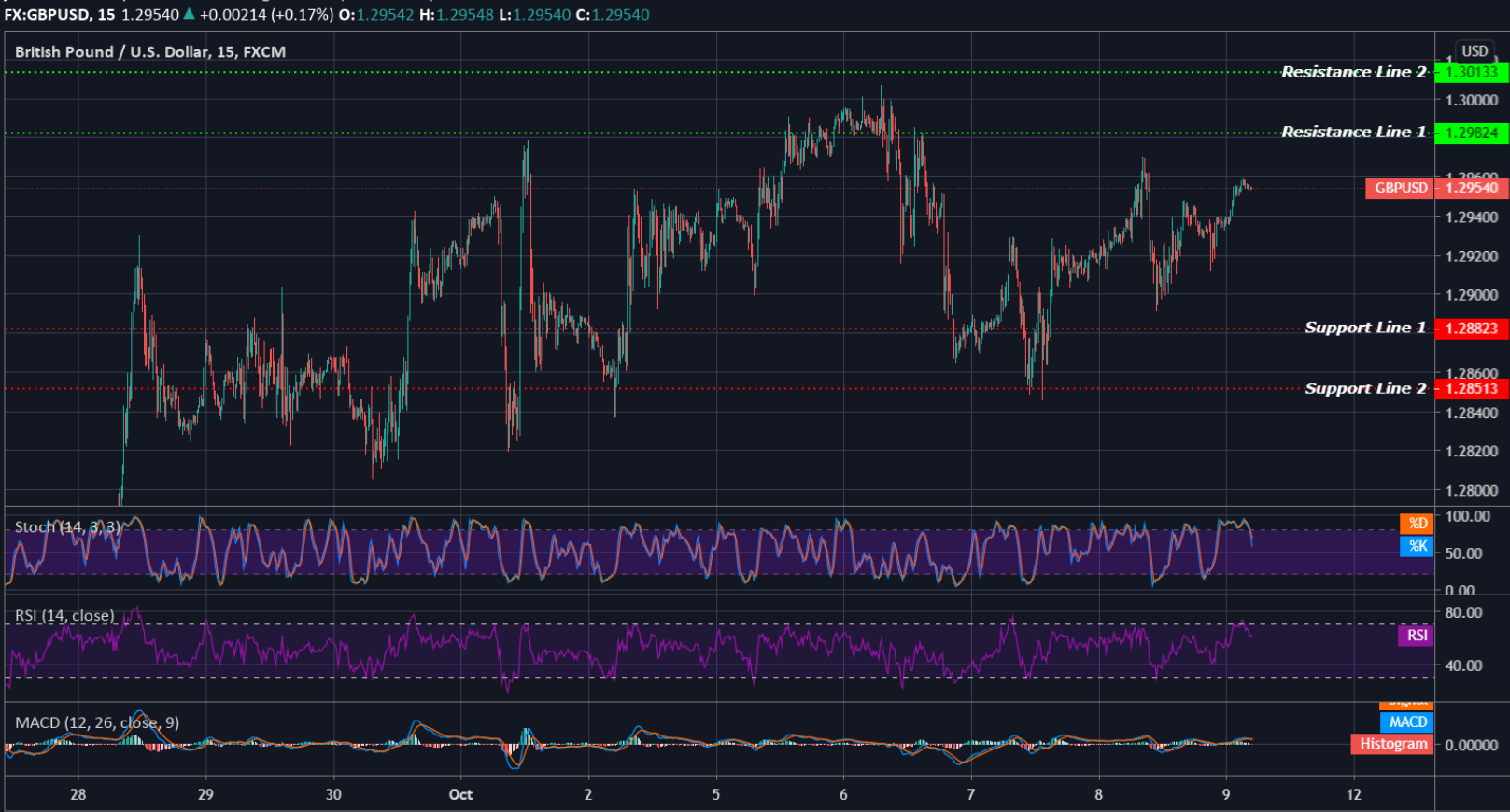Click the Resistance Line 1 price tag 1.29824
The width and height of the screenshot is (1510, 812).
pos(1471,133)
